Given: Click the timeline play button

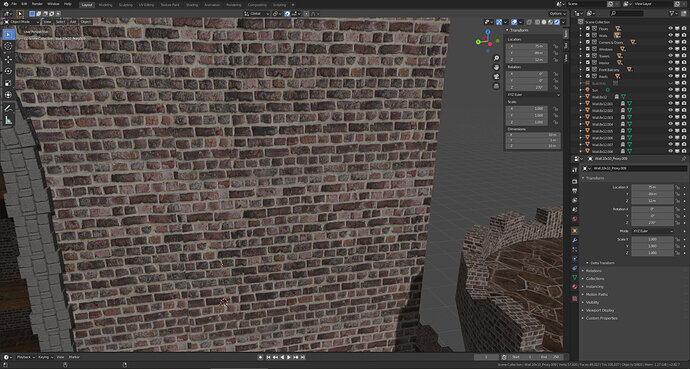Looking at the screenshot, I should (289, 358).
